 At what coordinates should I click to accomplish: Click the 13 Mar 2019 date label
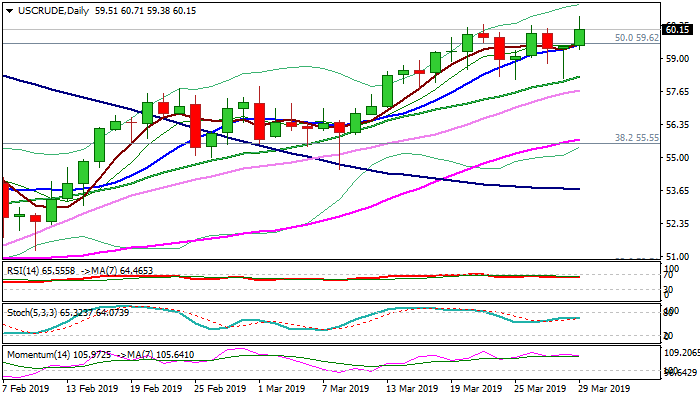[412, 388]
